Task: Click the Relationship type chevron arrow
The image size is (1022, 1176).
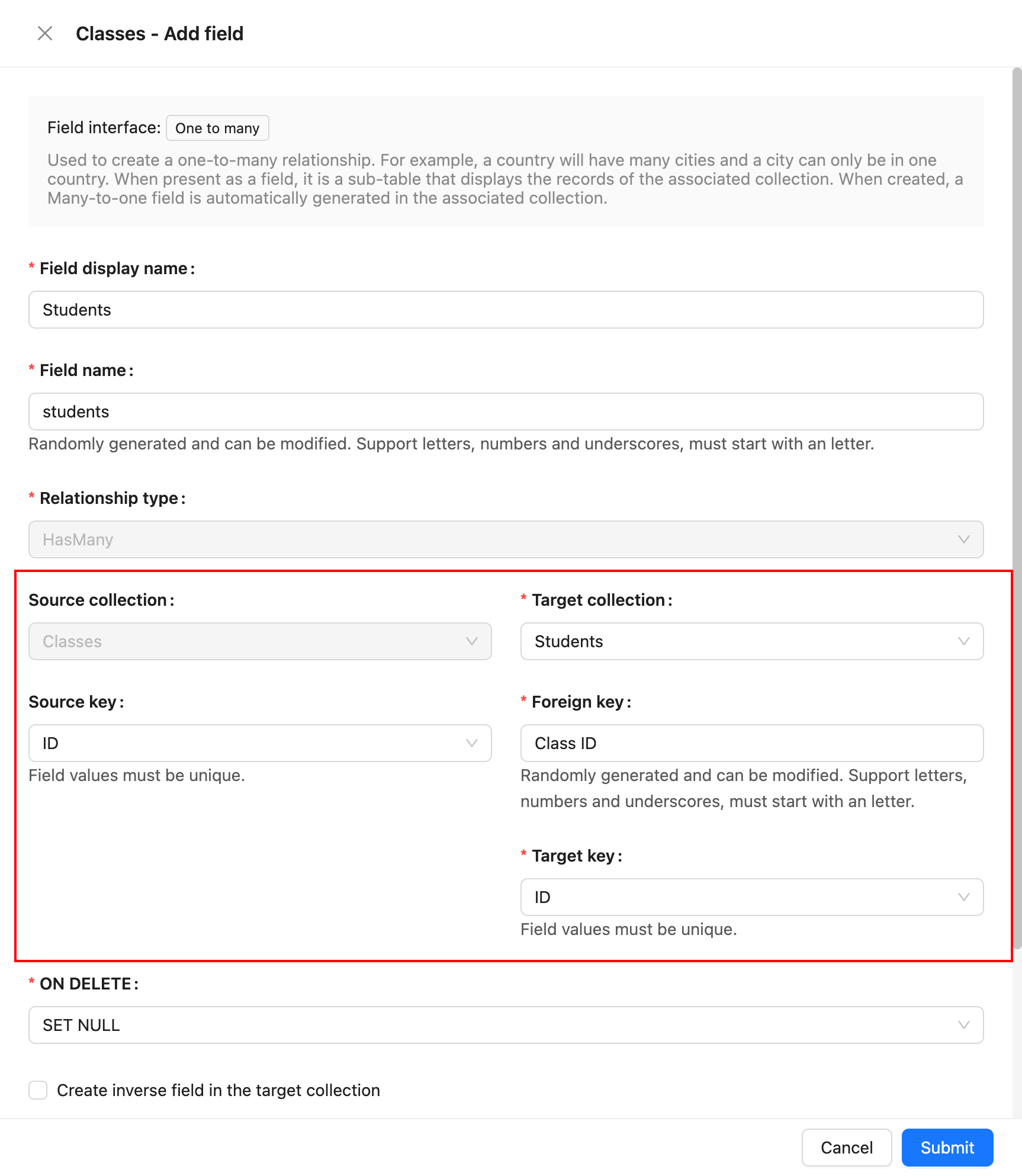Action: (963, 539)
